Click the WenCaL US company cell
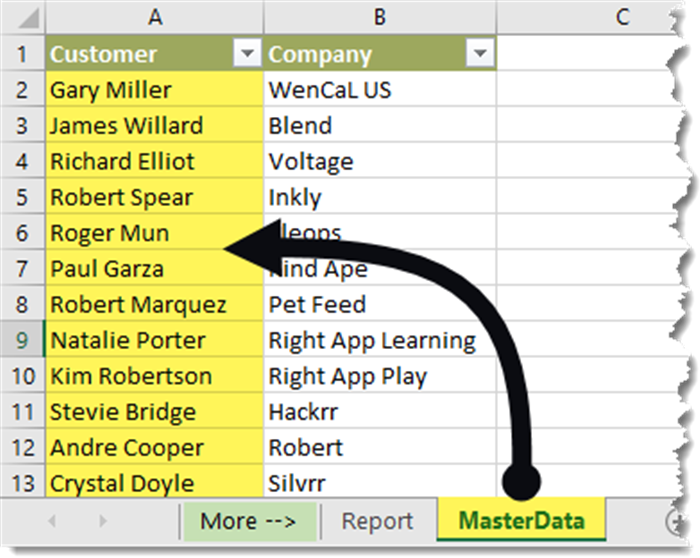This screenshot has width=700, height=558. tap(380, 90)
